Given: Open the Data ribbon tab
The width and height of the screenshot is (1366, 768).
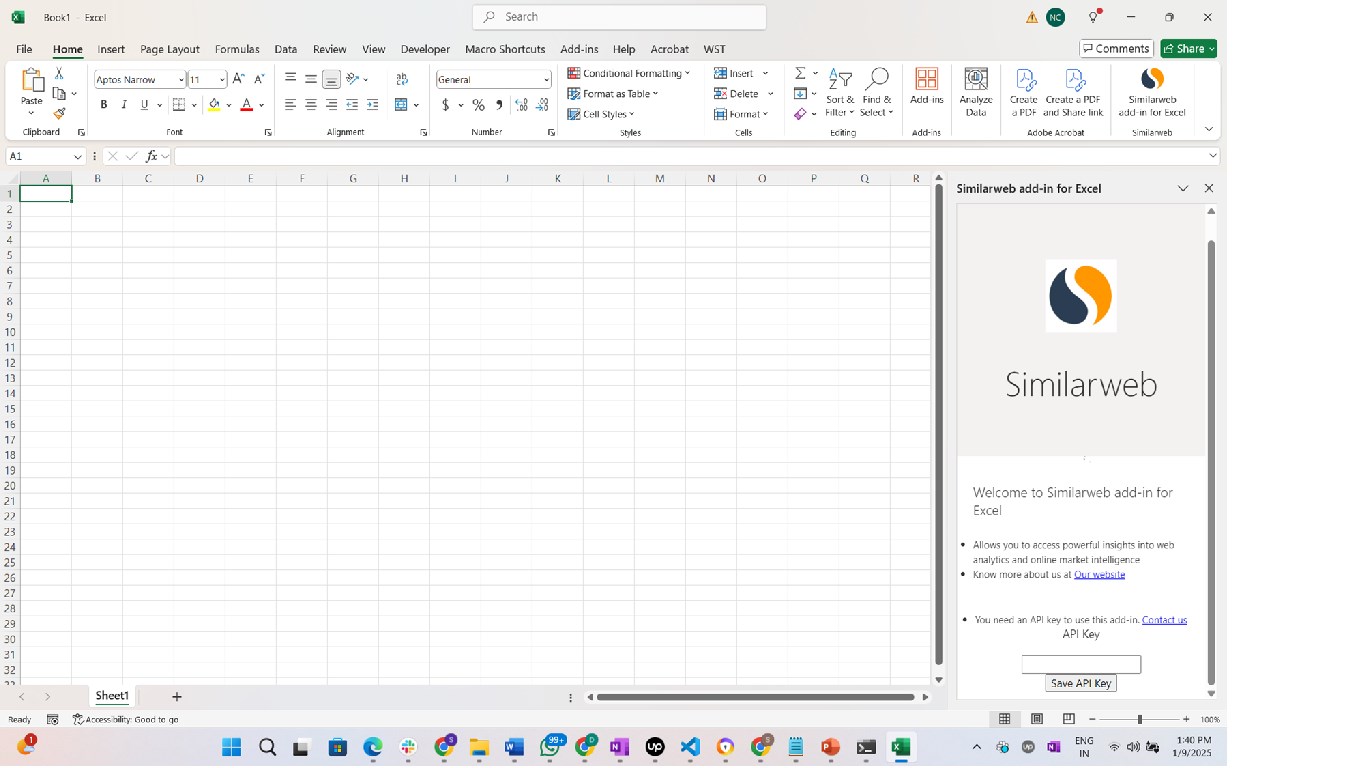Looking at the screenshot, I should (x=286, y=49).
